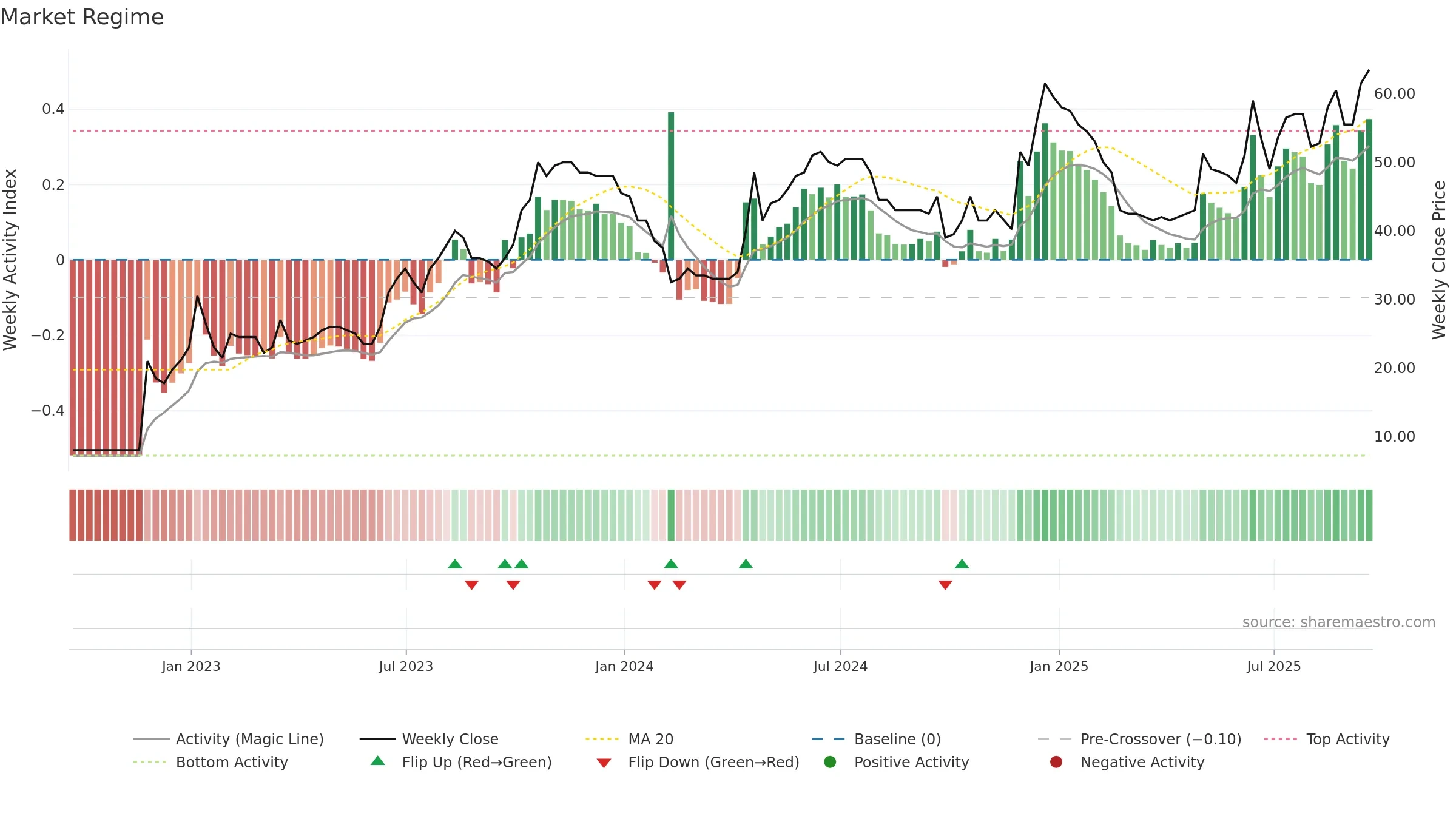Click the Jan 2025 x-axis label
The width and height of the screenshot is (1456, 819).
pyautogui.click(x=1059, y=667)
